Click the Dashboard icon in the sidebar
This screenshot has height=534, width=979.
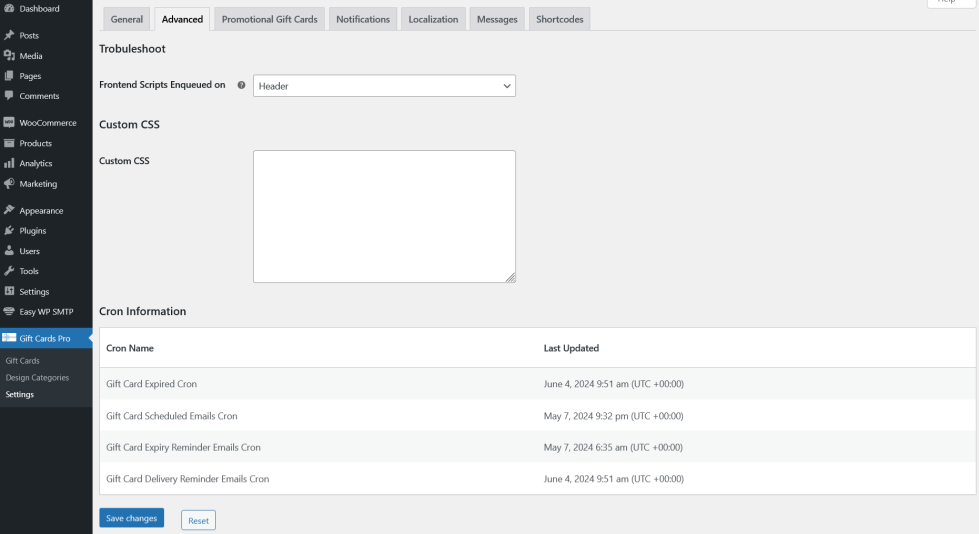(x=9, y=9)
